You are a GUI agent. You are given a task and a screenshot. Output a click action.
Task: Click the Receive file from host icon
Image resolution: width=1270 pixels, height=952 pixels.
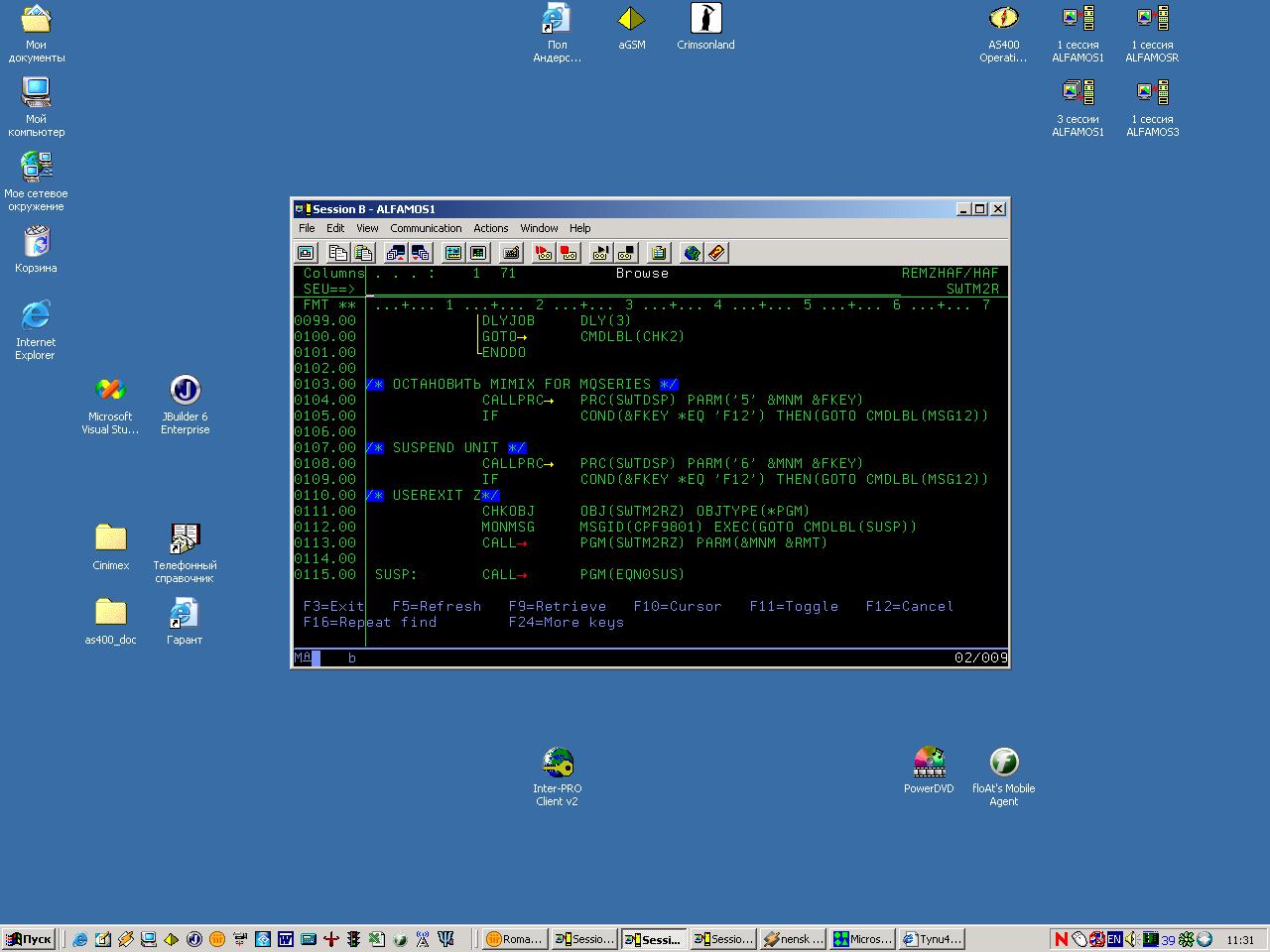pyautogui.click(x=420, y=253)
